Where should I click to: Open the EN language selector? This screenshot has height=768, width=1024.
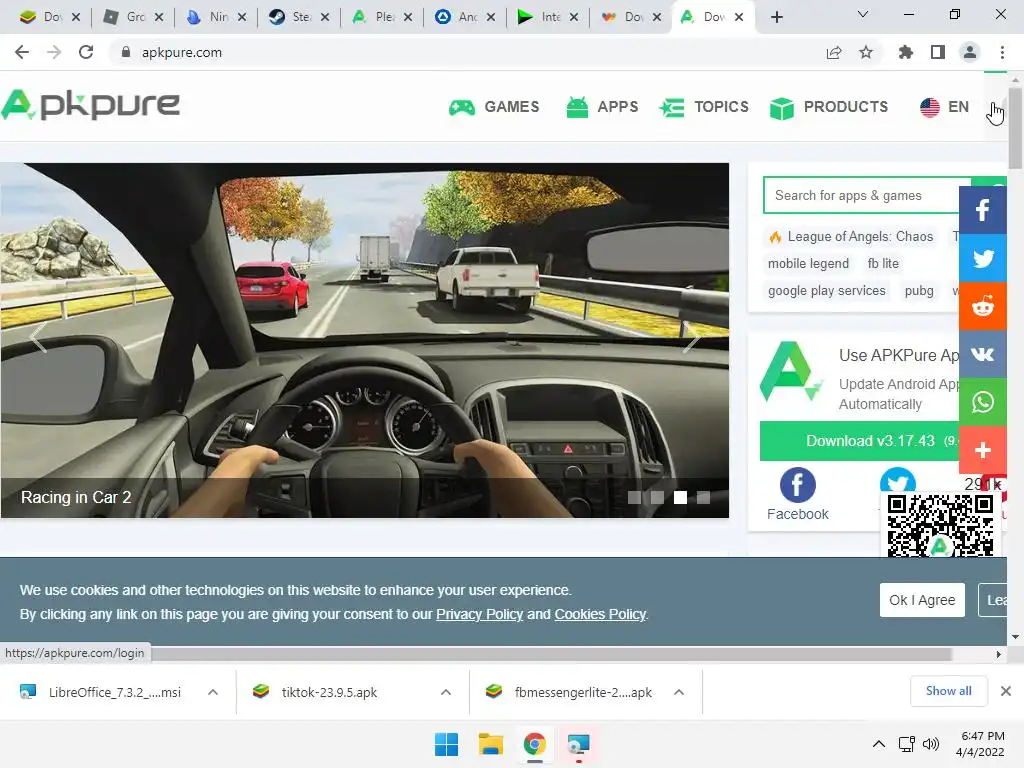pos(944,107)
